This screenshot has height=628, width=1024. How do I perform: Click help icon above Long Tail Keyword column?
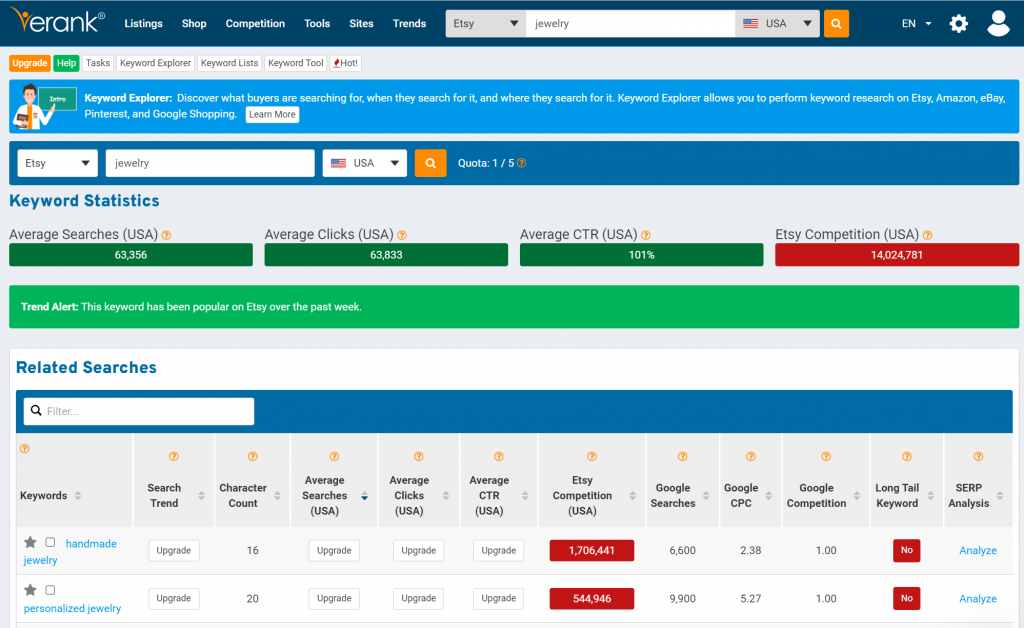[x=906, y=456]
